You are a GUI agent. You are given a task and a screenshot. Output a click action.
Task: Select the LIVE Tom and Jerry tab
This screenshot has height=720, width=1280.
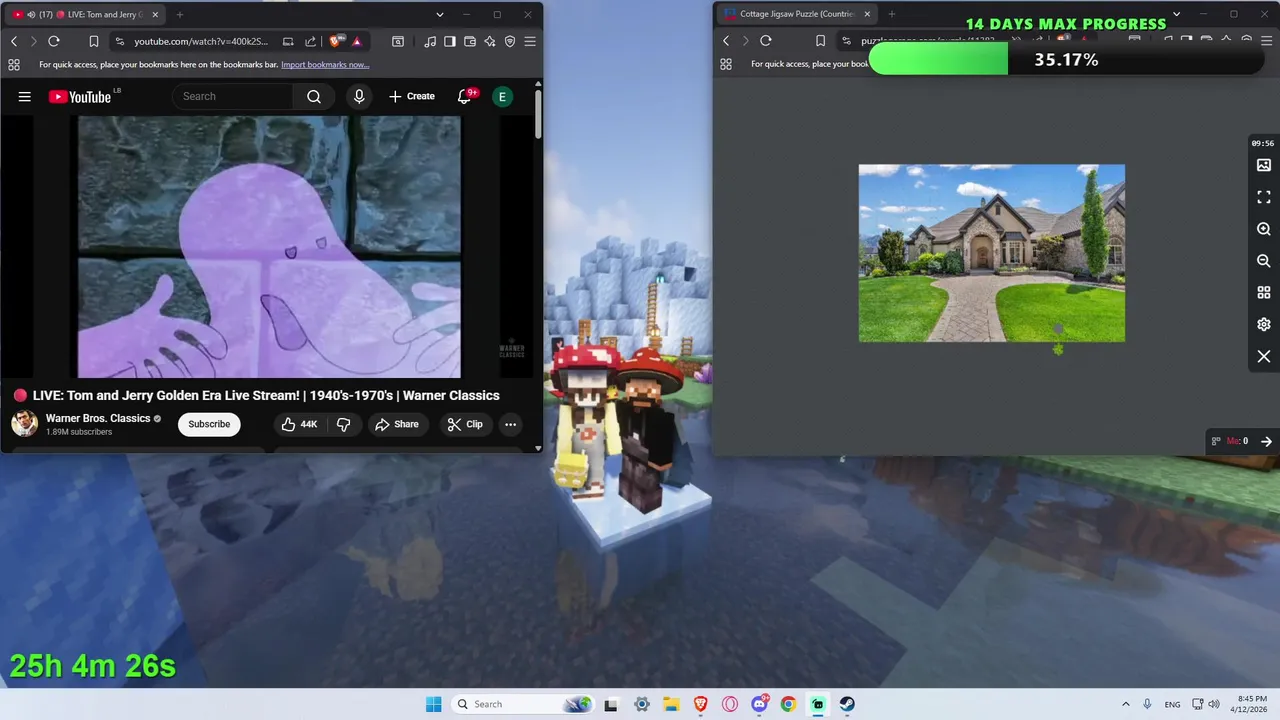85,15
